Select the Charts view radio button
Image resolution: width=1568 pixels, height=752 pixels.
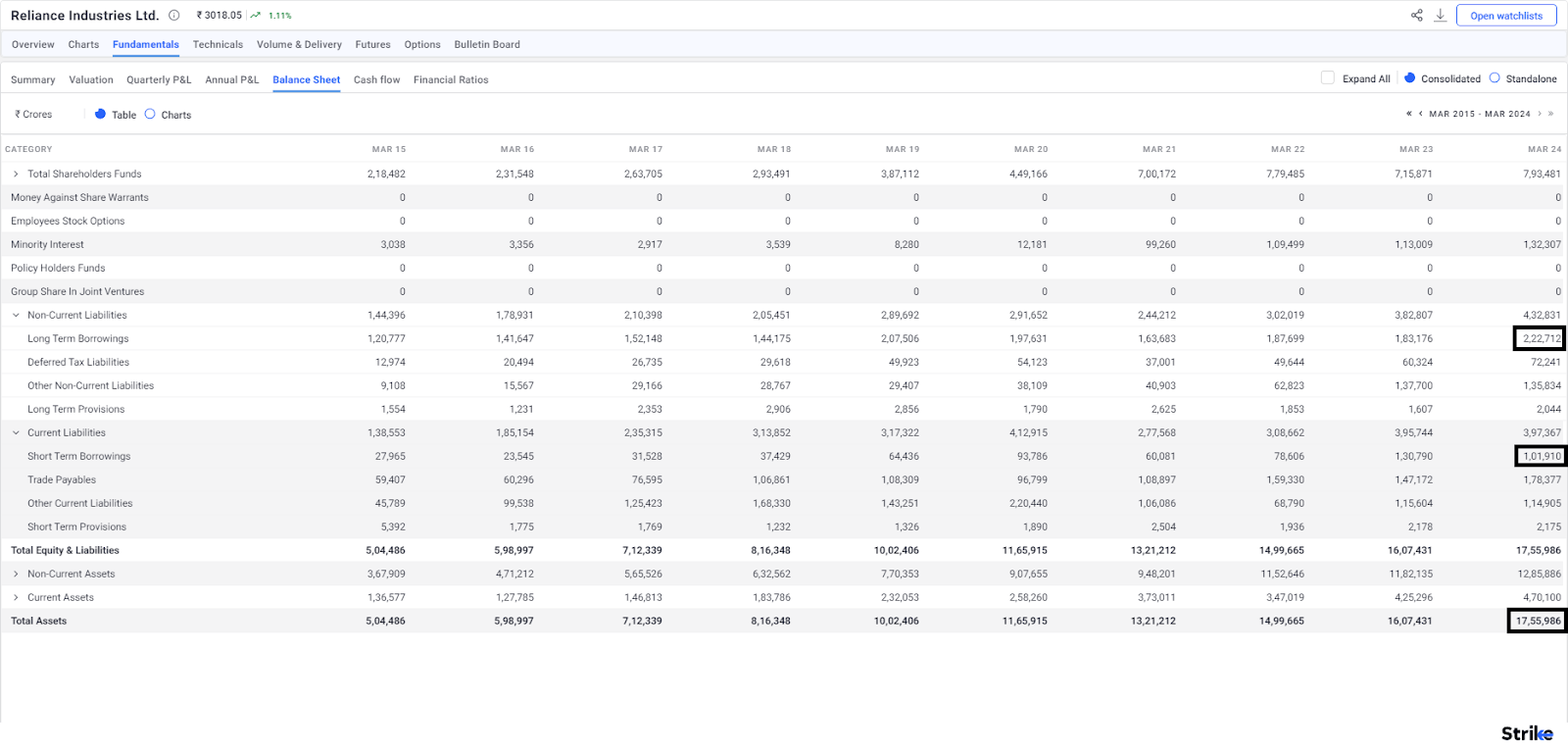coord(150,114)
